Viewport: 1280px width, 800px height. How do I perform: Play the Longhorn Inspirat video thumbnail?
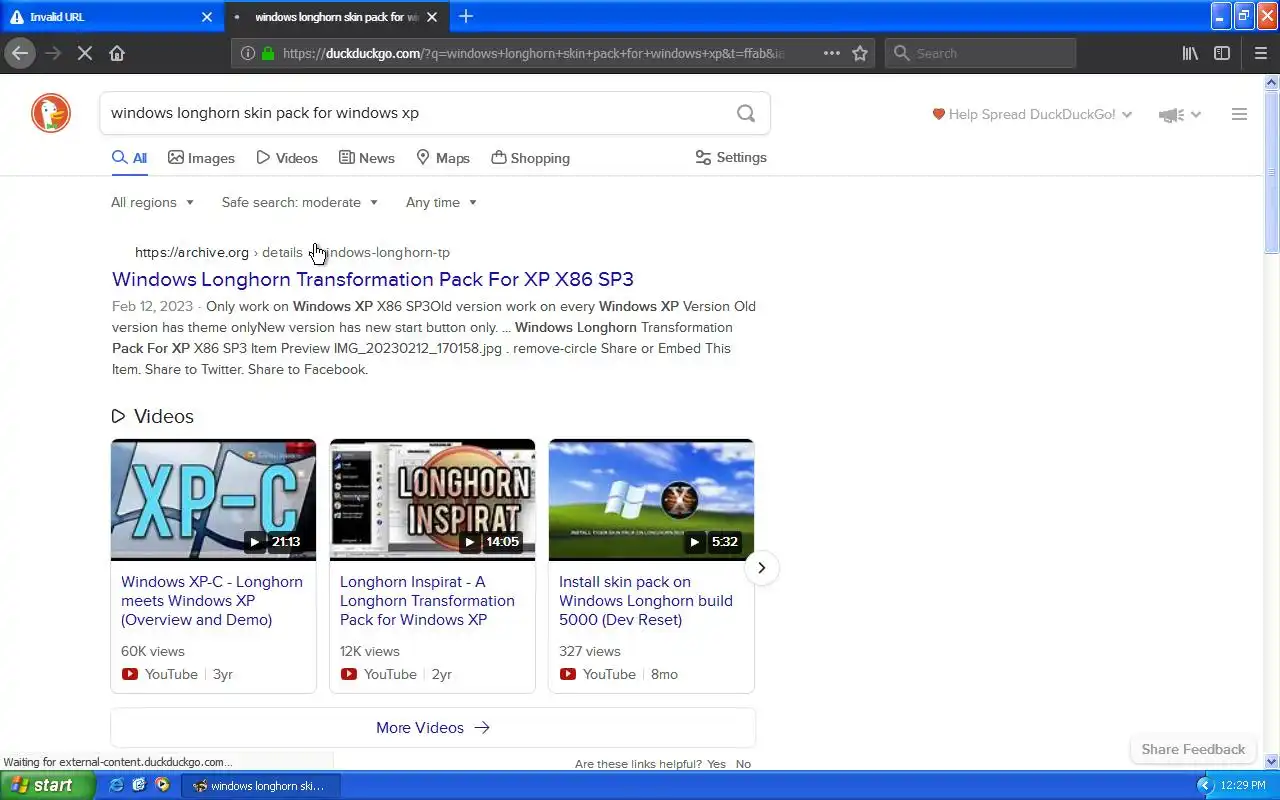432,499
